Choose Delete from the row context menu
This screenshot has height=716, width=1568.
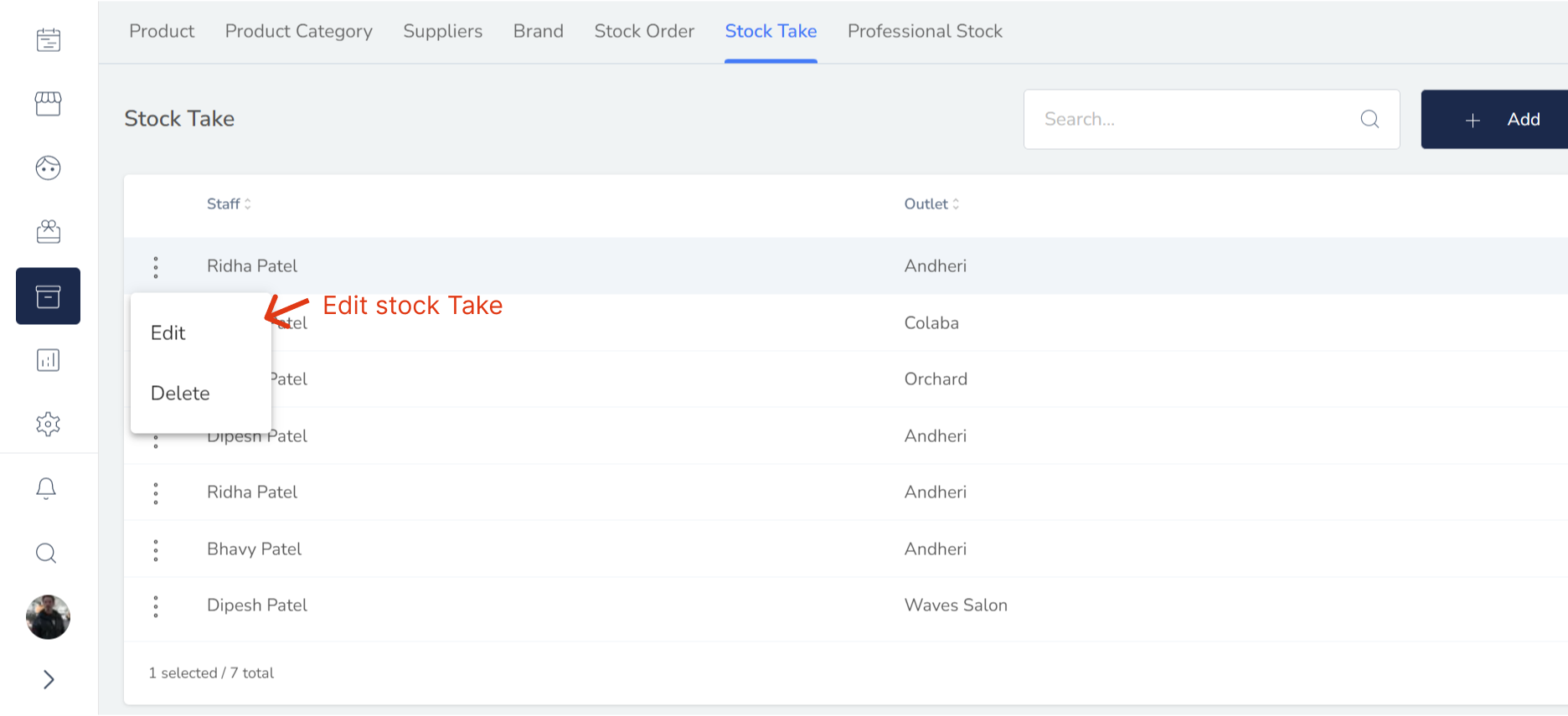click(180, 394)
